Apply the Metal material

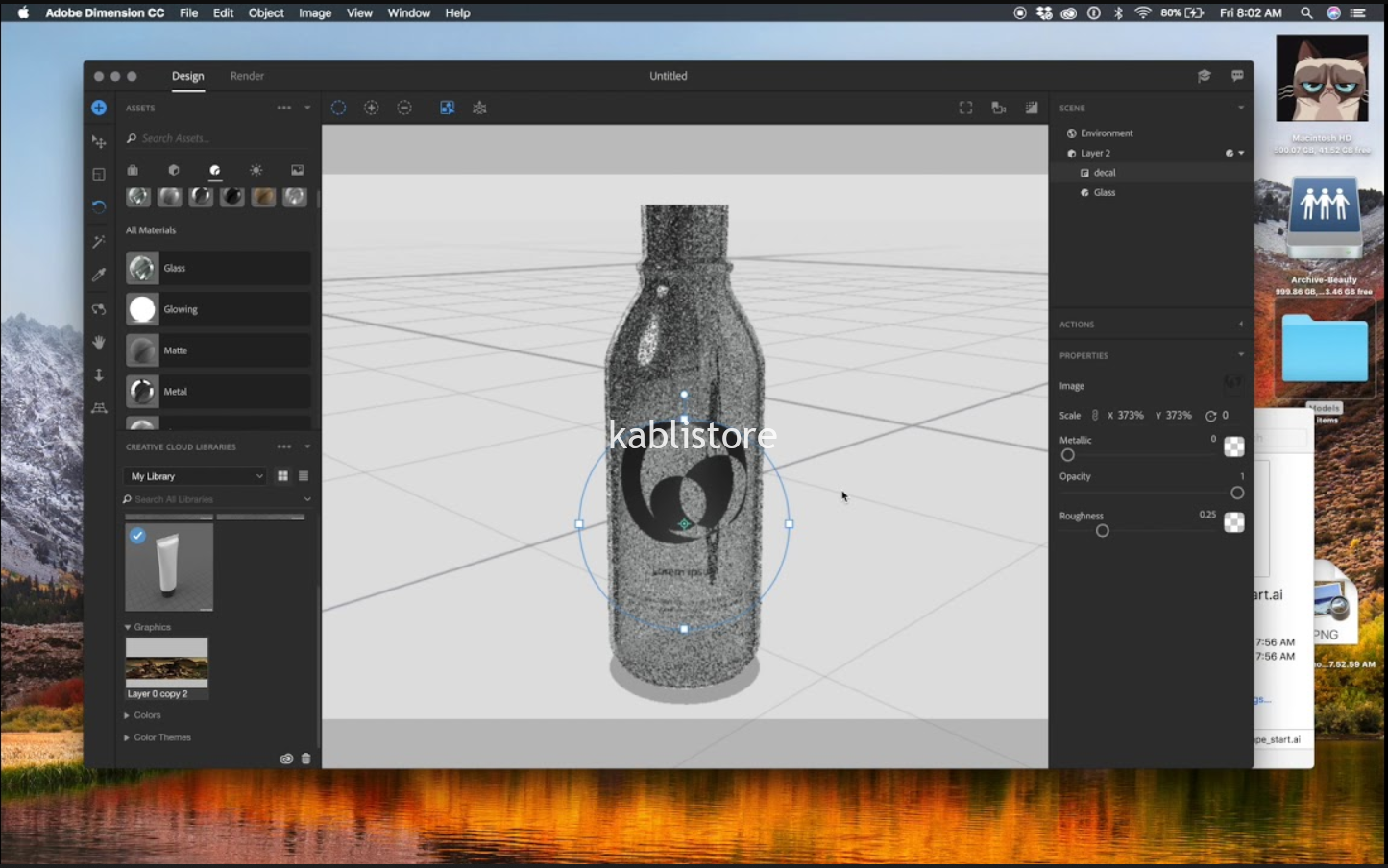click(218, 392)
